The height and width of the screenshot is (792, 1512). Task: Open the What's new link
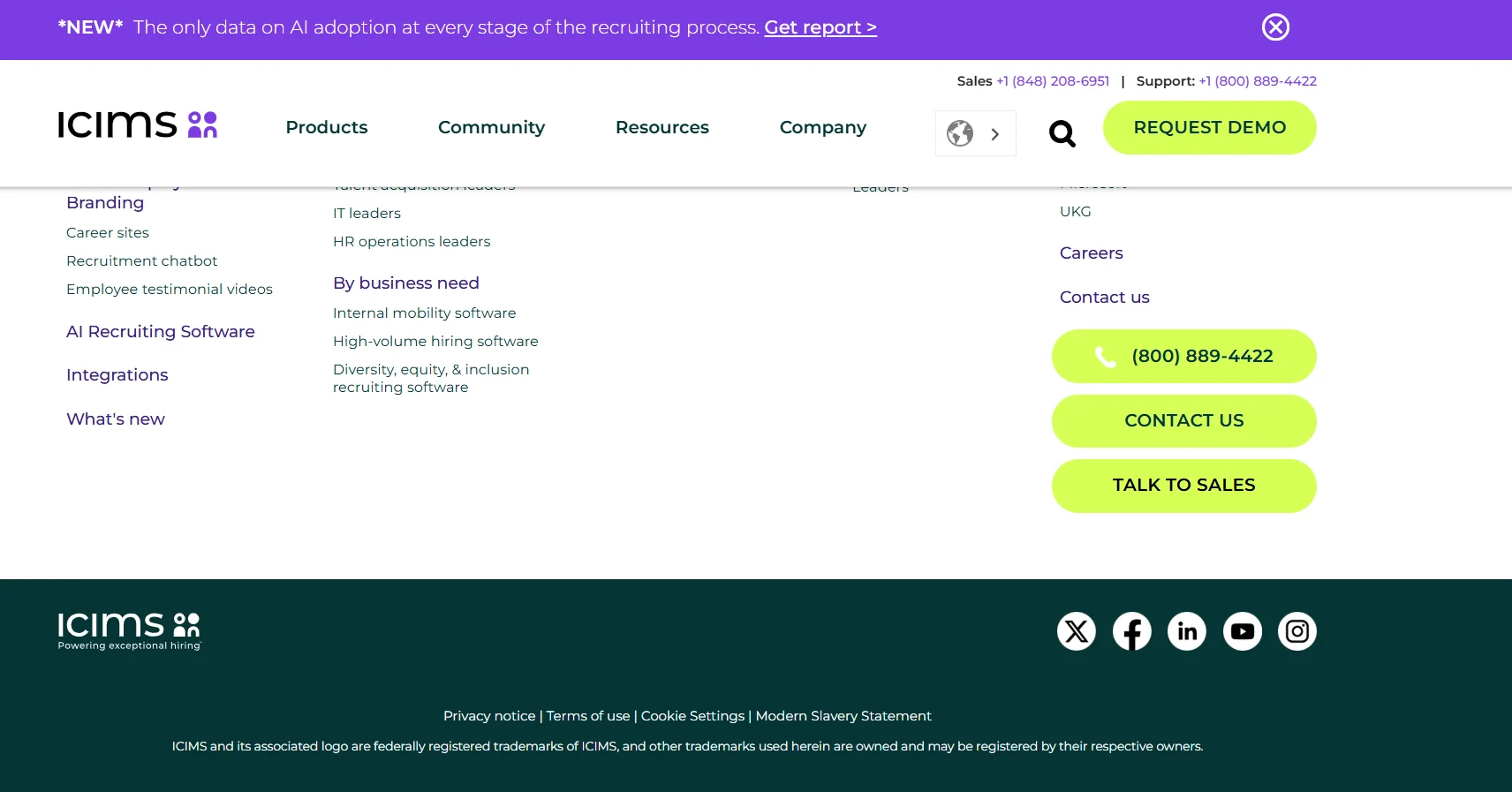point(116,419)
